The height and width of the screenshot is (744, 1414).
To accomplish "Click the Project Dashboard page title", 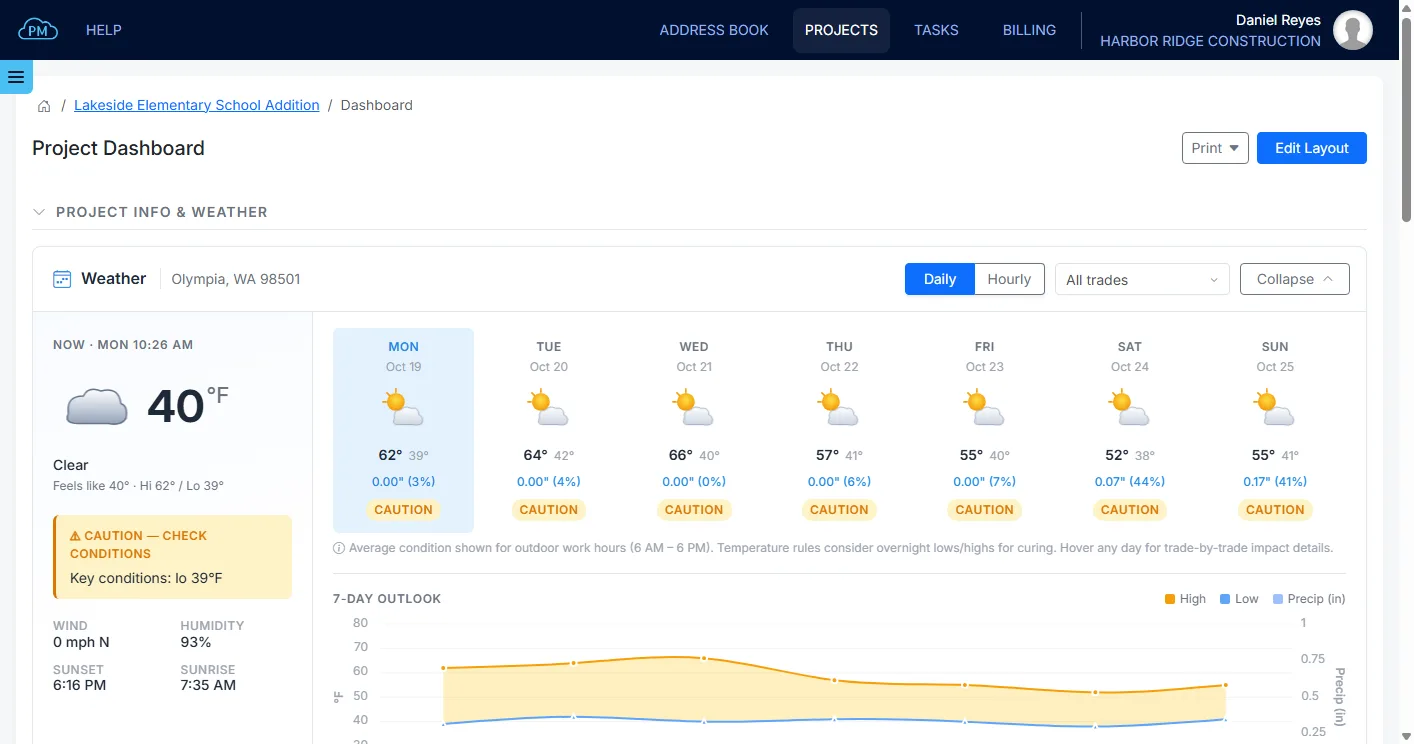I will (x=118, y=148).
